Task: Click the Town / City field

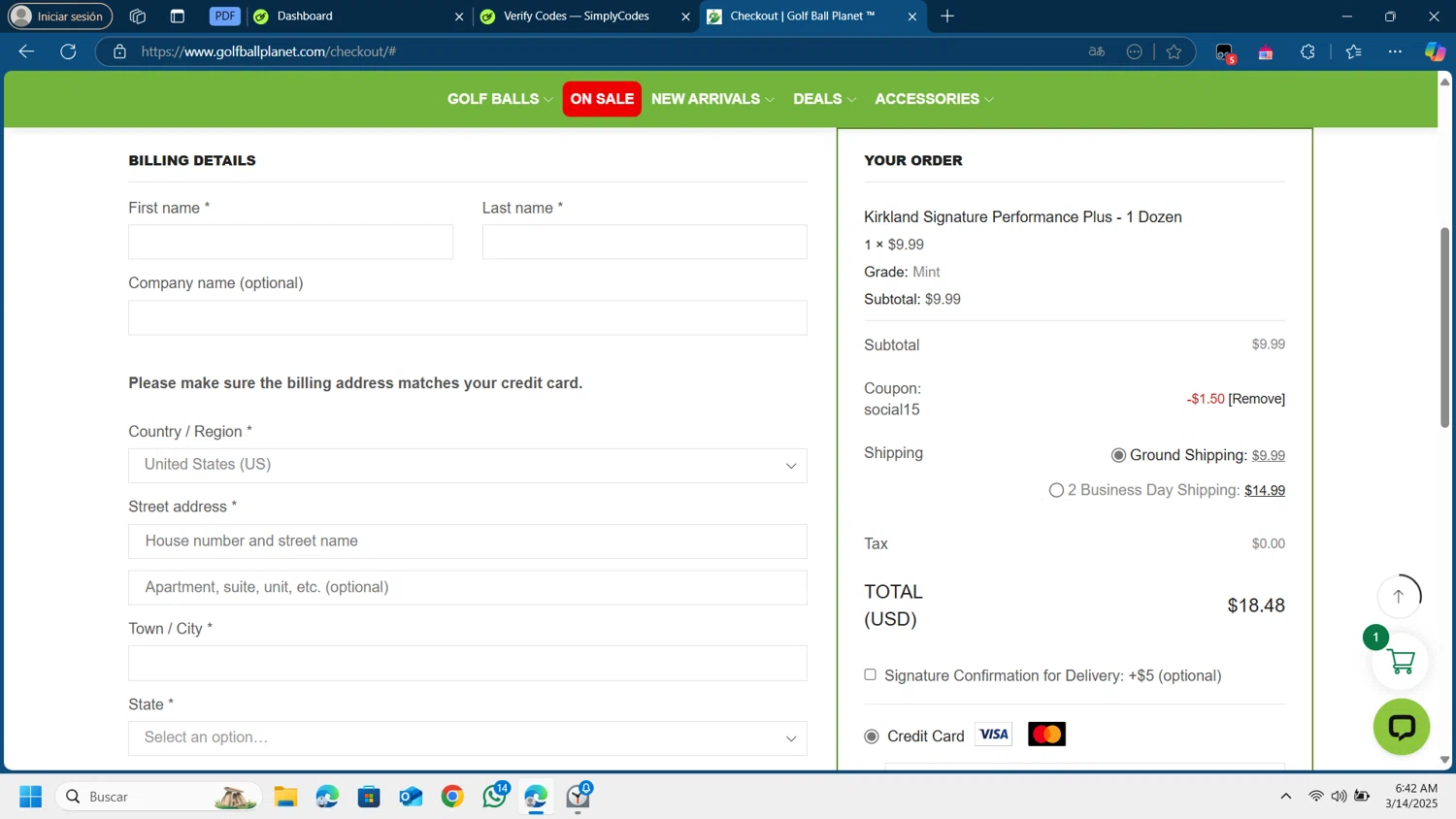Action: click(x=468, y=663)
